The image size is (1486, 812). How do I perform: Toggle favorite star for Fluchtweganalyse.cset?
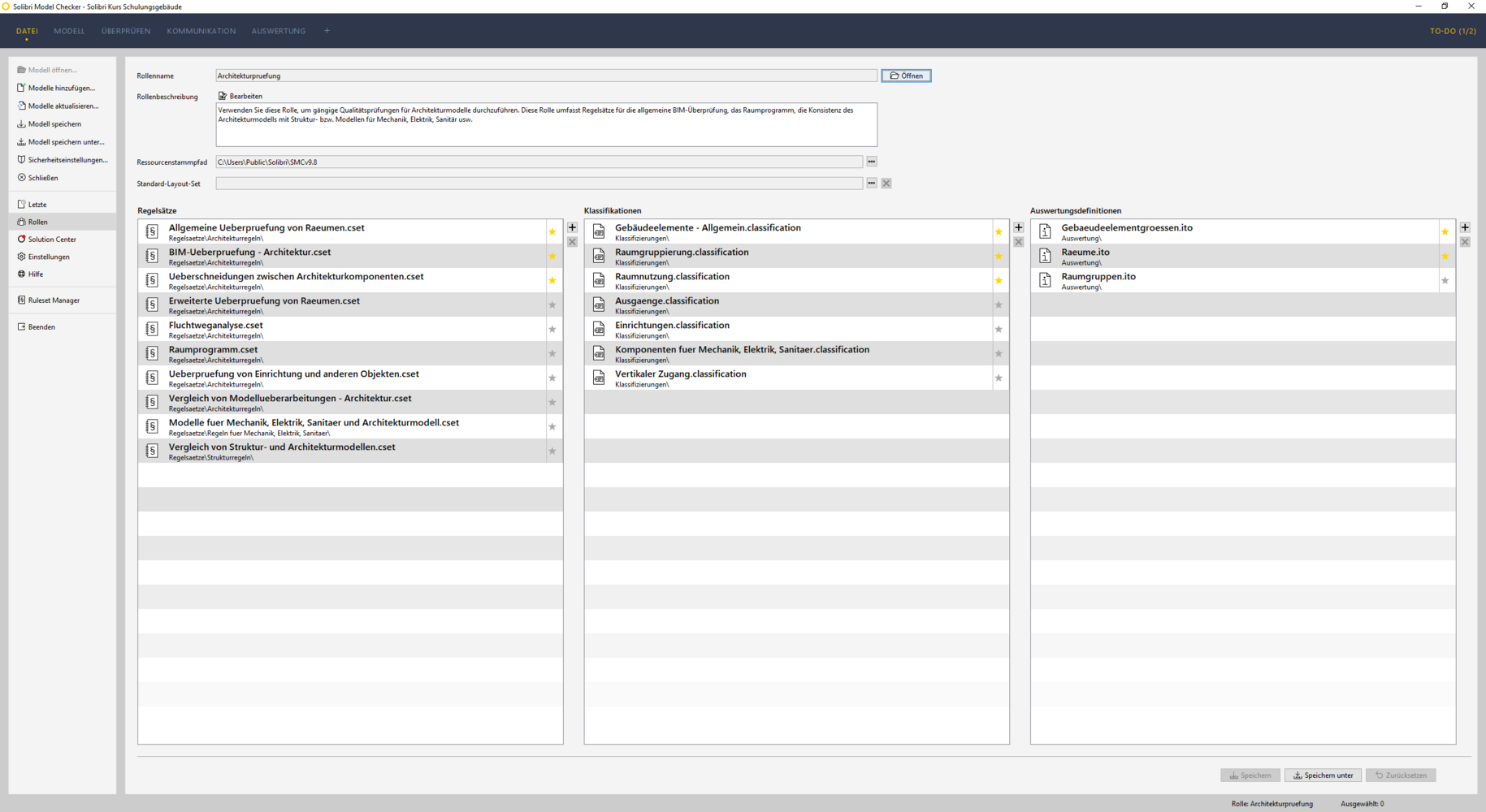click(x=552, y=330)
